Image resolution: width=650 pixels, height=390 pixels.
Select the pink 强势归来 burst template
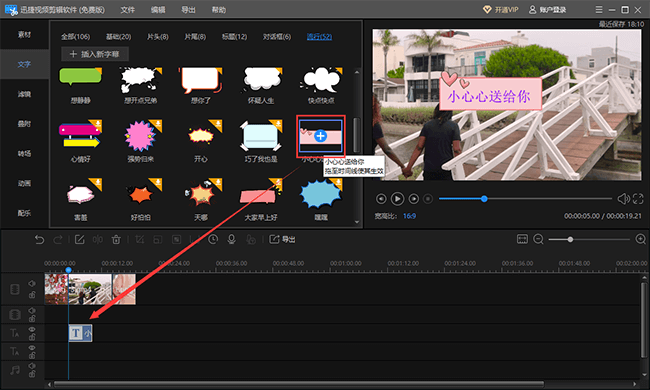[141, 136]
